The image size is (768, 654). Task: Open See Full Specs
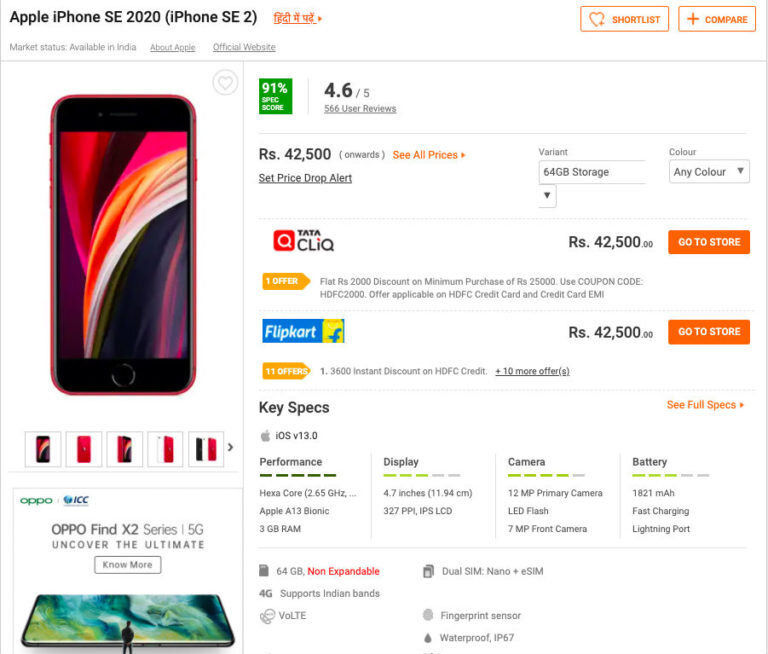click(705, 405)
